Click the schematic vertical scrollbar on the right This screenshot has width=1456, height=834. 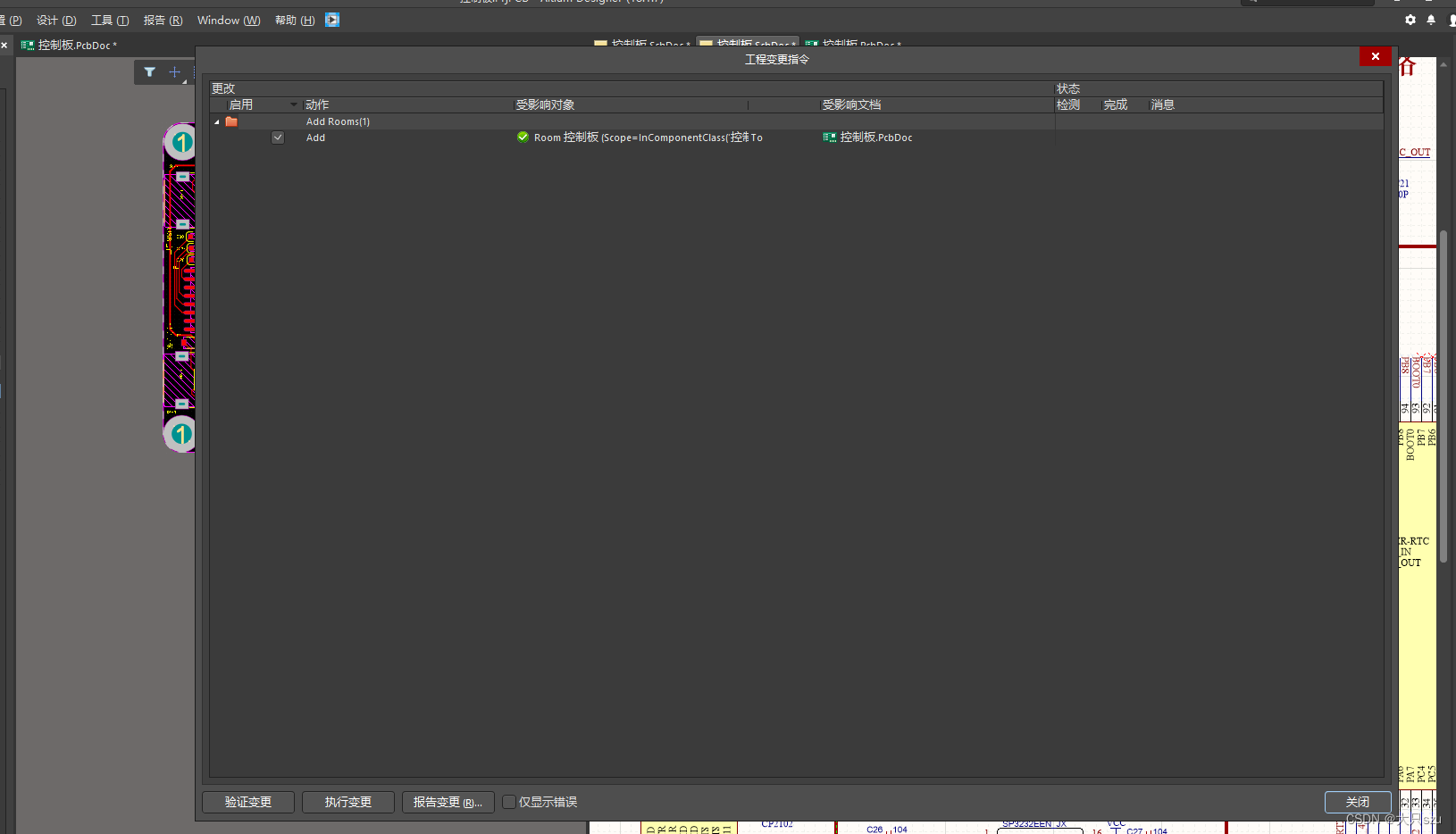tap(1443, 397)
